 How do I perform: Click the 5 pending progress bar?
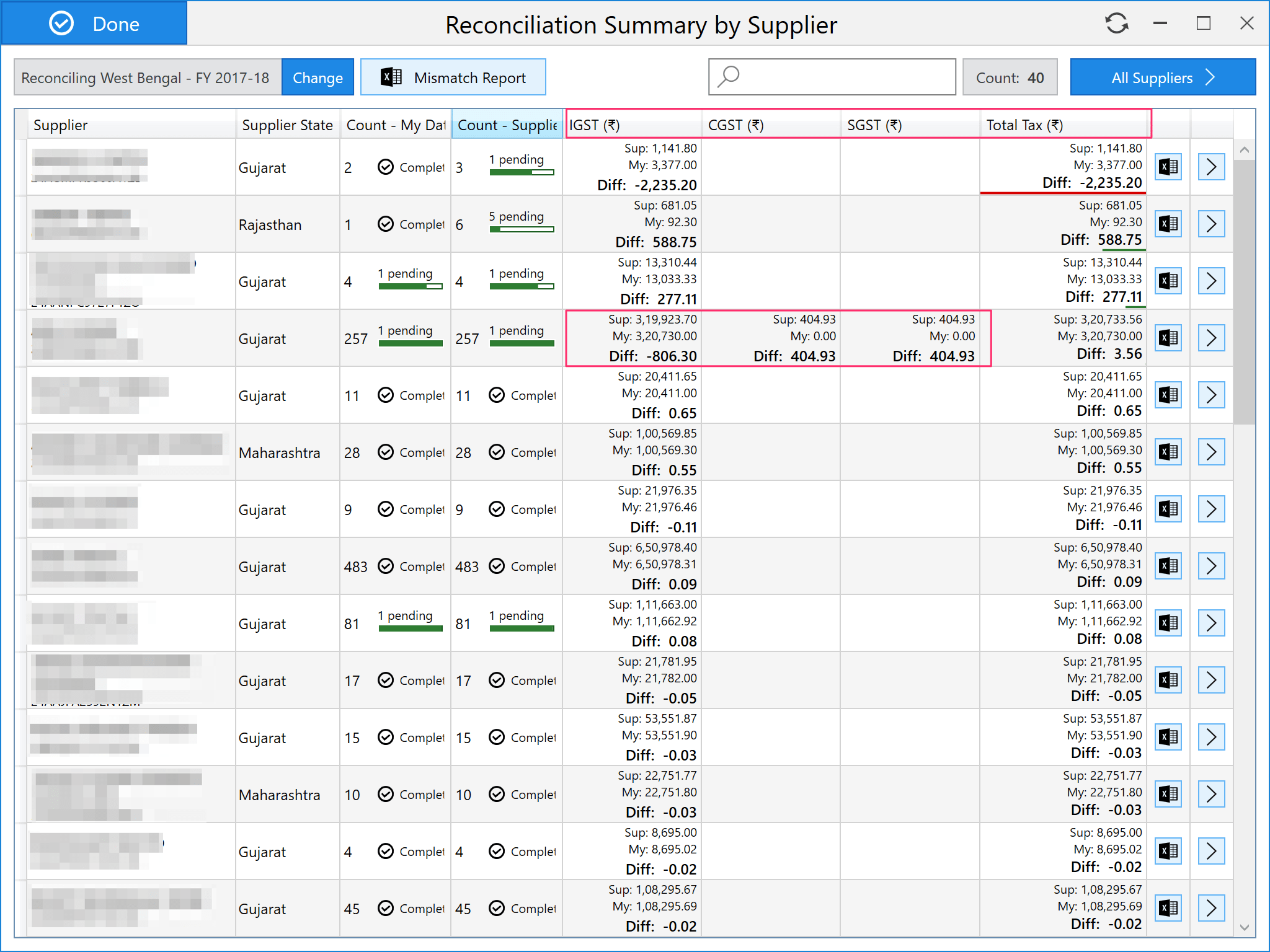pos(521,229)
